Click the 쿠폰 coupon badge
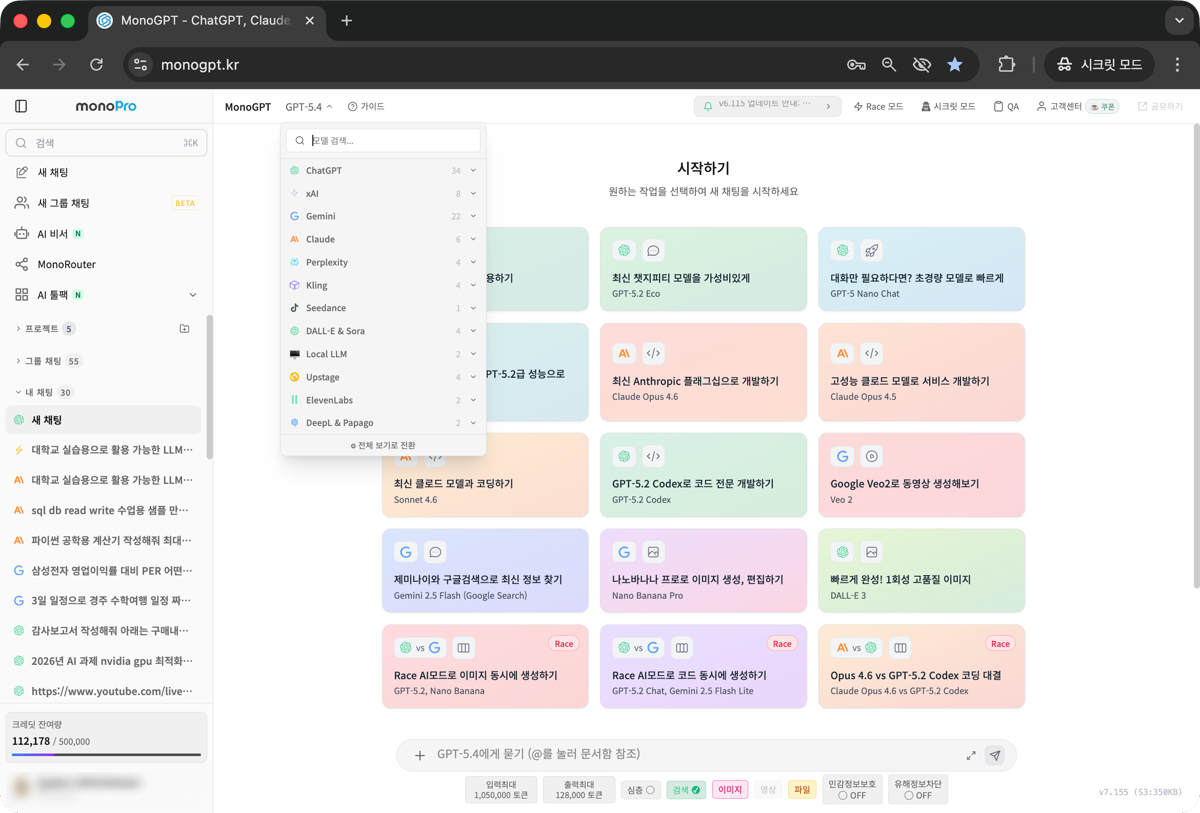Viewport: 1200px width, 813px height. pyautogui.click(x=1104, y=106)
